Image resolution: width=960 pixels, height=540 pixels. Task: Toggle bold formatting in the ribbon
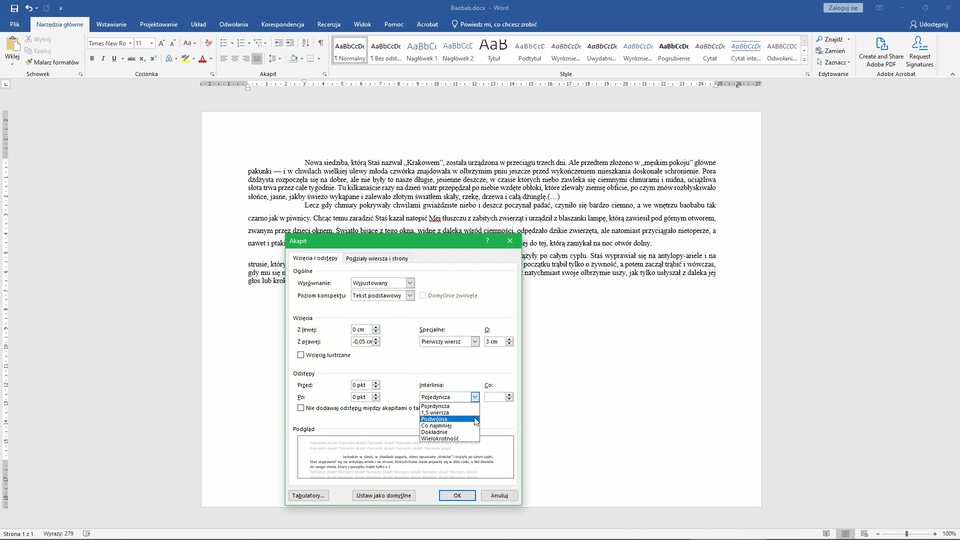point(91,59)
